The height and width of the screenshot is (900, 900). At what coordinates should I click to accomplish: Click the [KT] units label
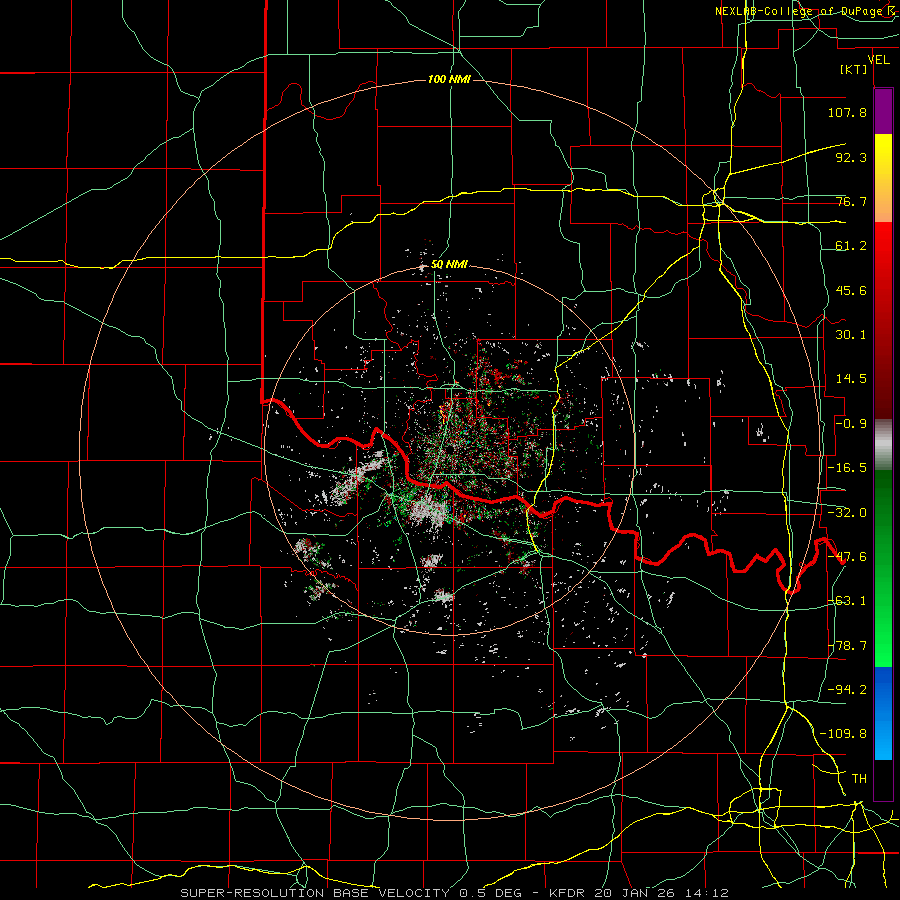pyautogui.click(x=854, y=69)
